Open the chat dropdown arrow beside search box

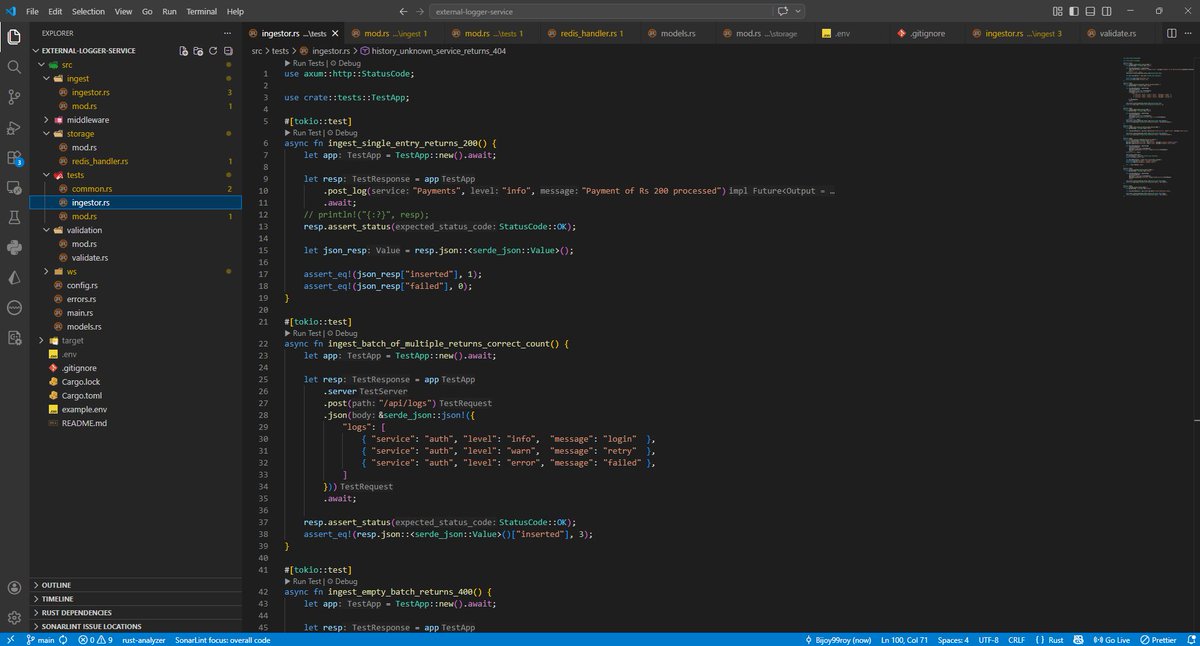(x=799, y=11)
